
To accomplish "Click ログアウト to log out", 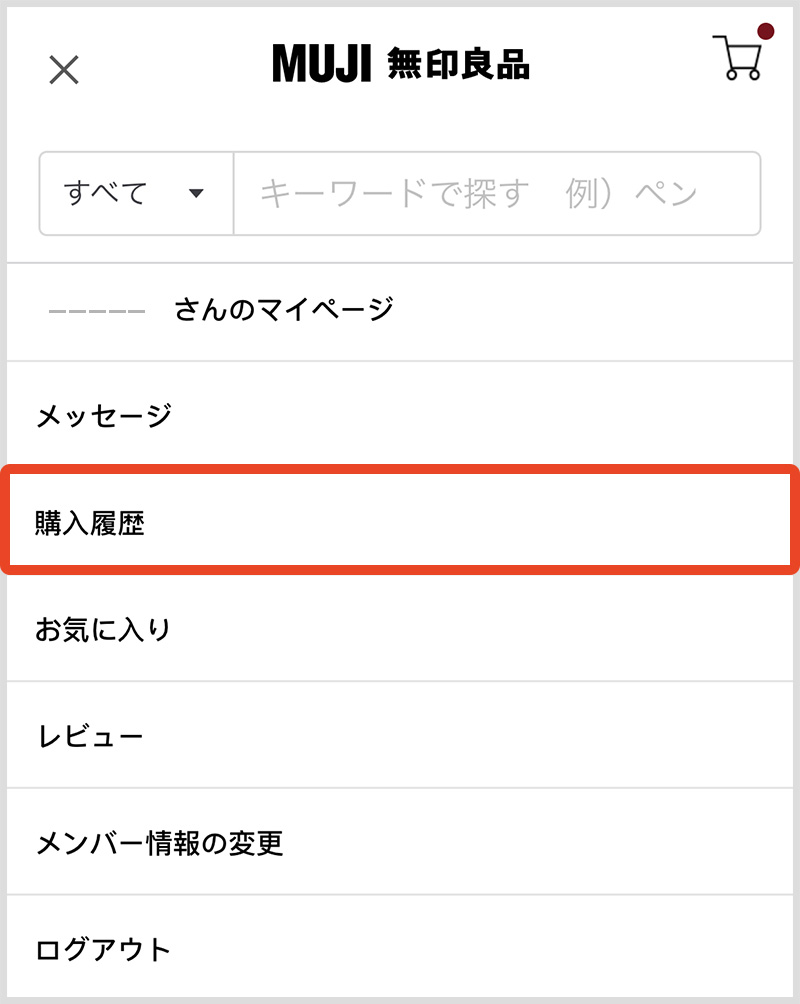I will [x=104, y=948].
